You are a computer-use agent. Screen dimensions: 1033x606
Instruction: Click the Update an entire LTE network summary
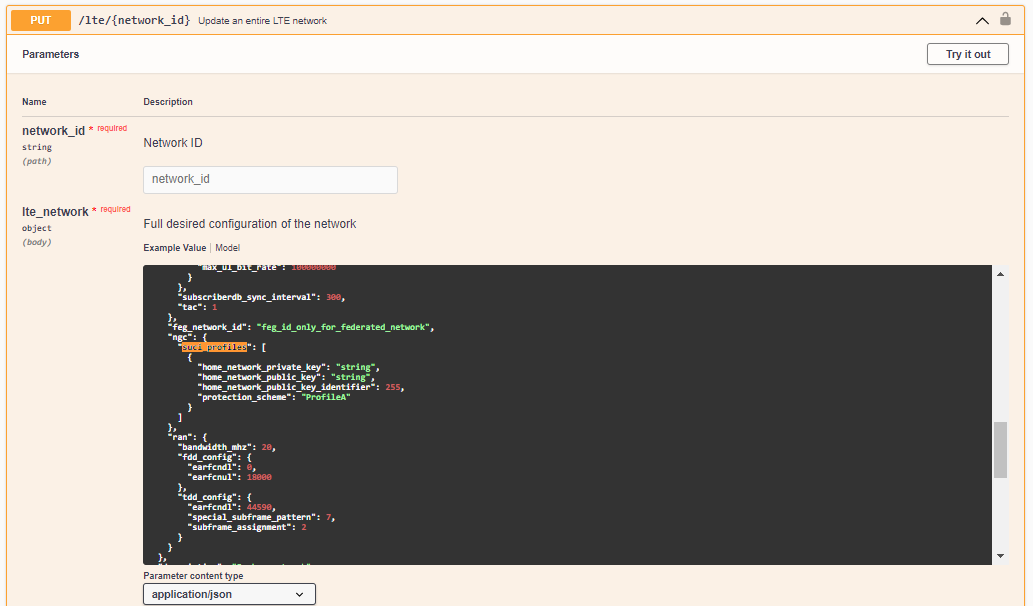click(262, 21)
